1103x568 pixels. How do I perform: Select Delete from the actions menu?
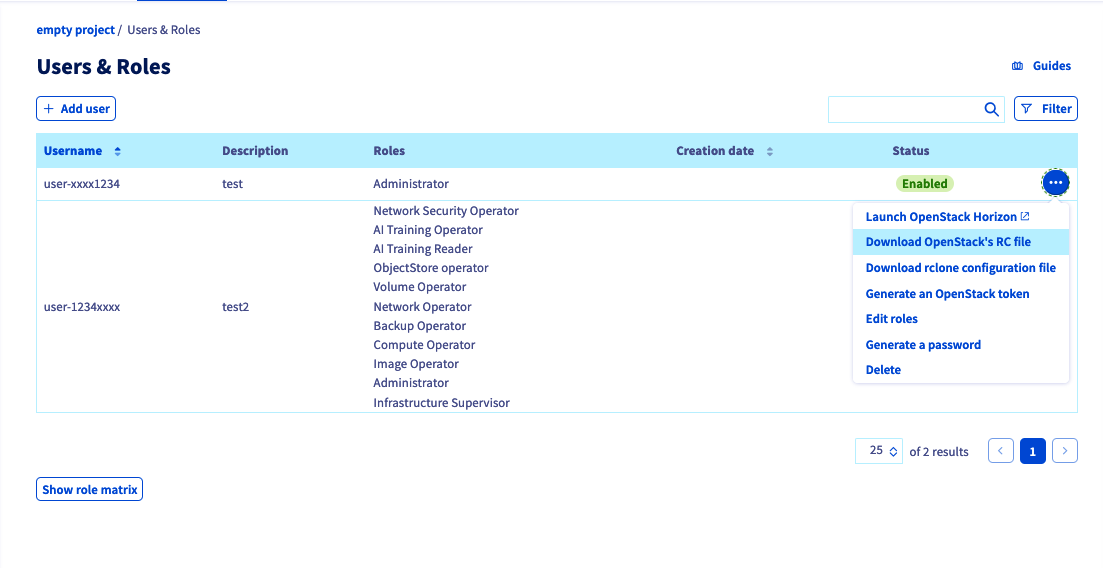[883, 370]
